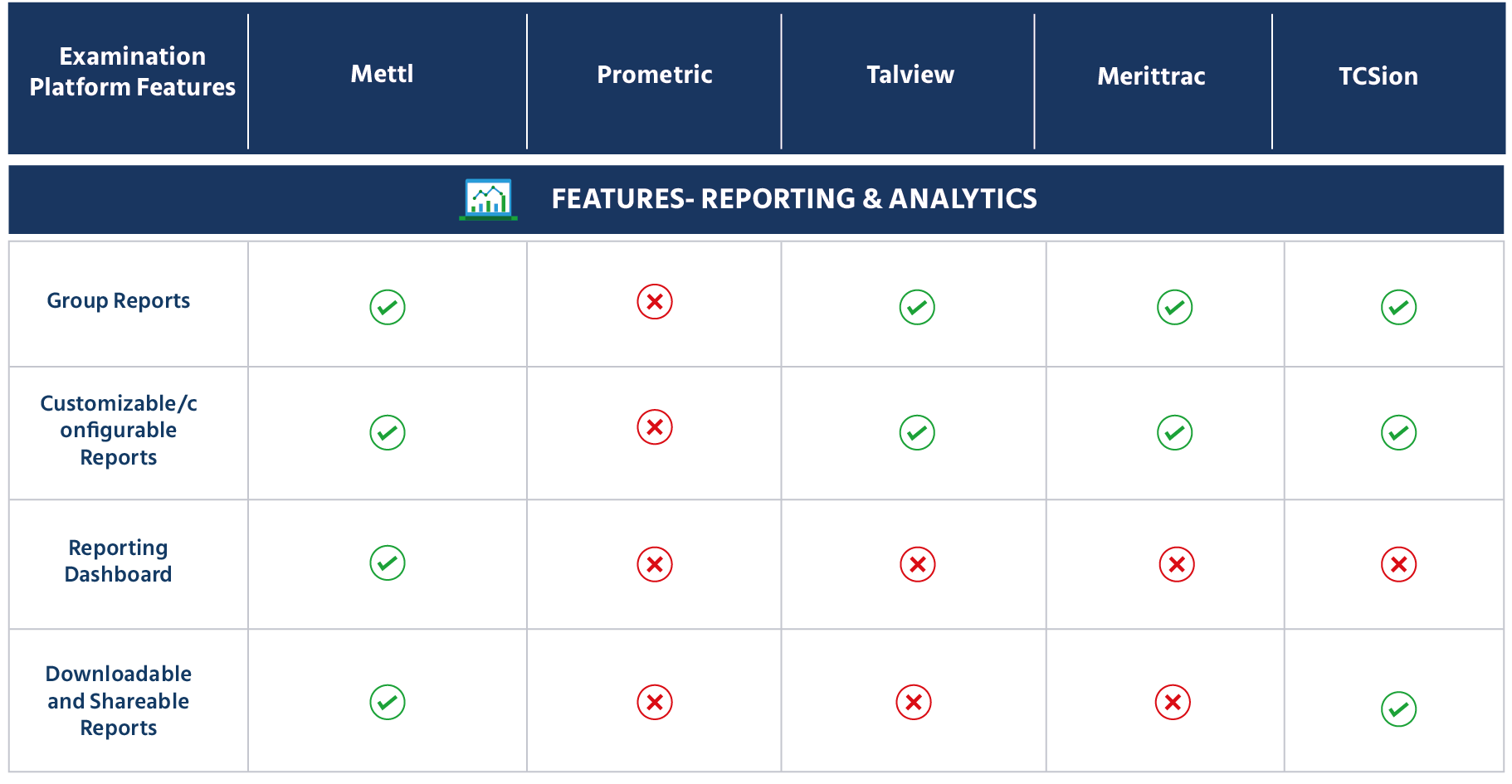Click Prometric's red cross for Group Reports
This screenshot has height=784, width=1512.
tap(655, 301)
